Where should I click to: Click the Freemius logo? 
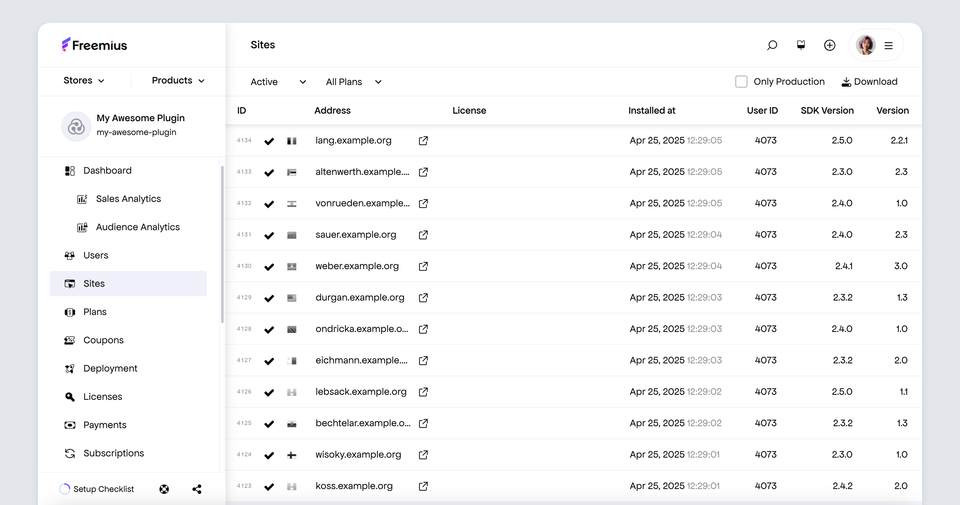[94, 45]
